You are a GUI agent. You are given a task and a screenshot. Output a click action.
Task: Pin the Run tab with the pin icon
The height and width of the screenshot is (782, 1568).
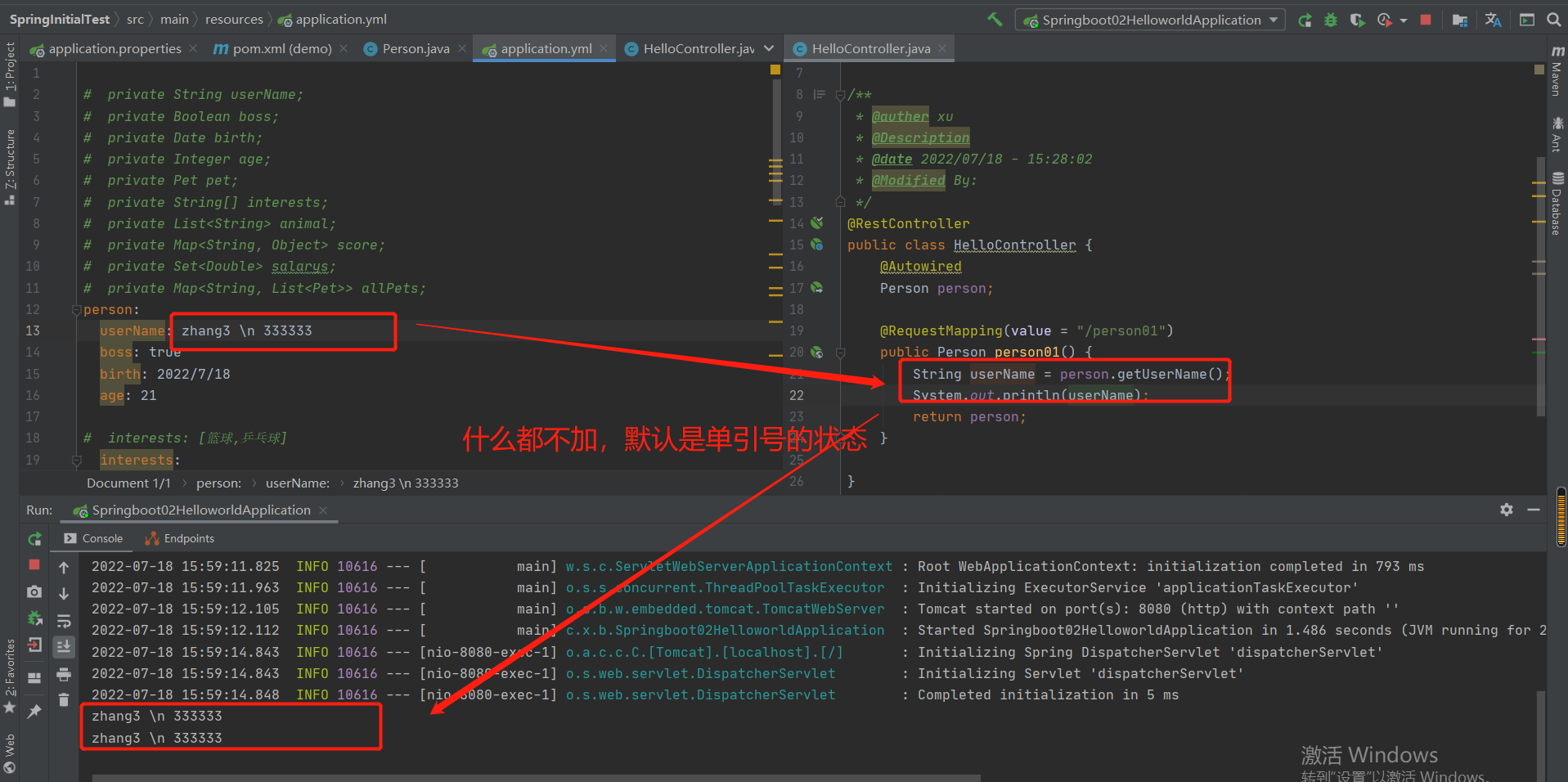coord(34,711)
